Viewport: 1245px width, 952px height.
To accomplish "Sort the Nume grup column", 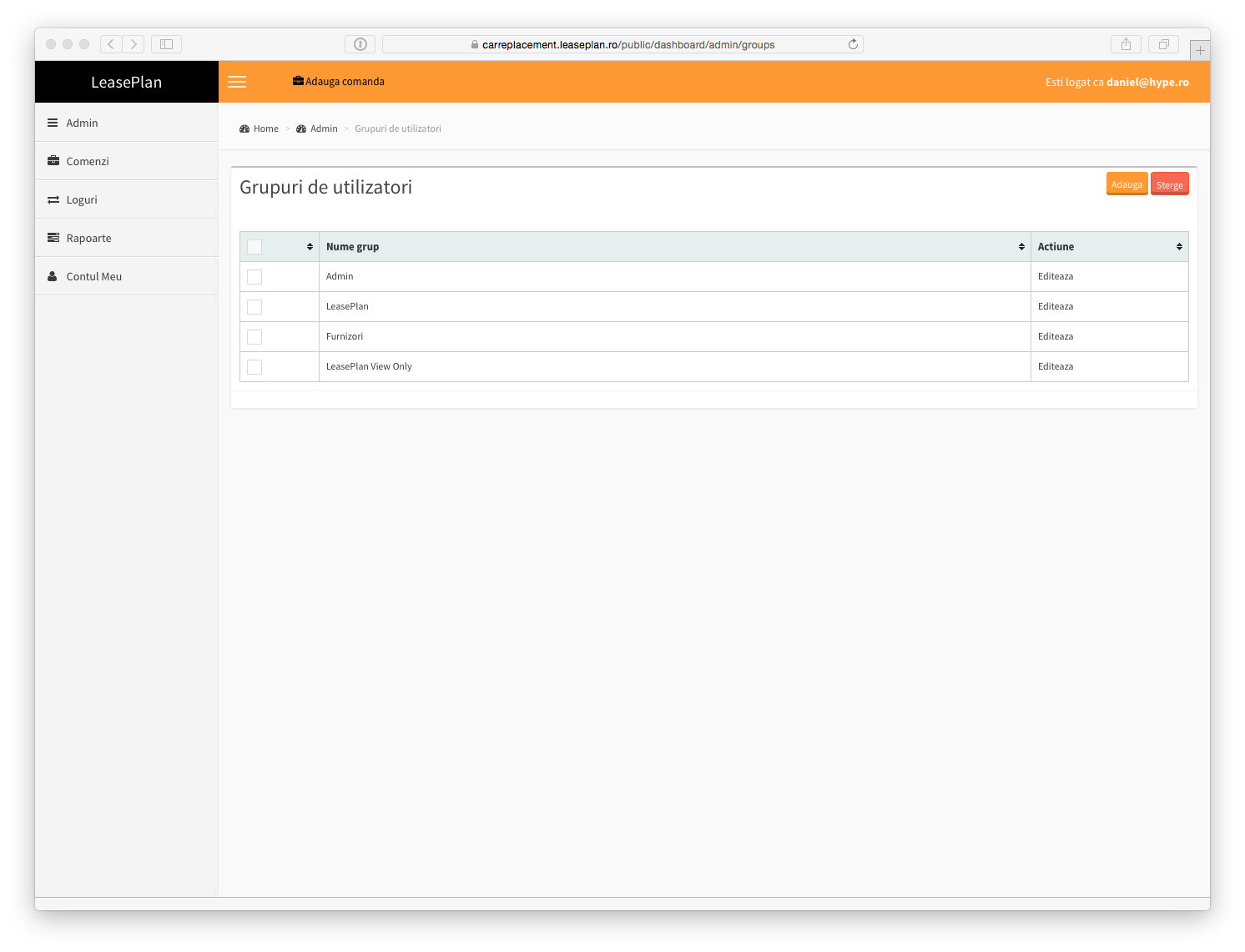I will (x=1021, y=247).
